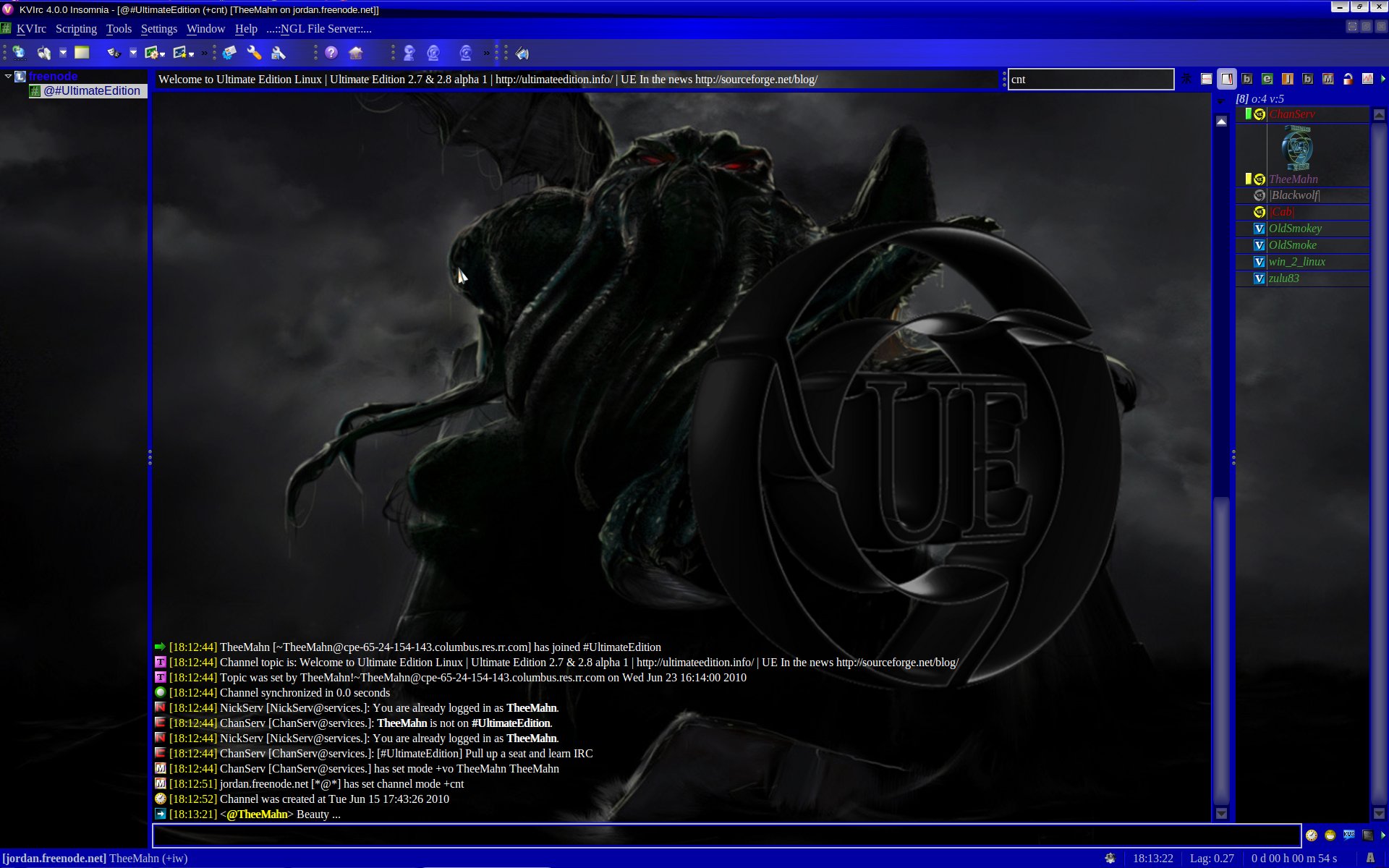Toggle the first b ban editor button
The height and width of the screenshot is (868, 1389).
coord(1247,79)
